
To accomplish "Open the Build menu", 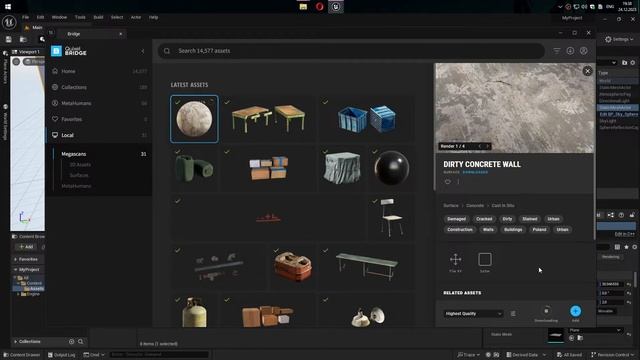I will tap(98, 17).
